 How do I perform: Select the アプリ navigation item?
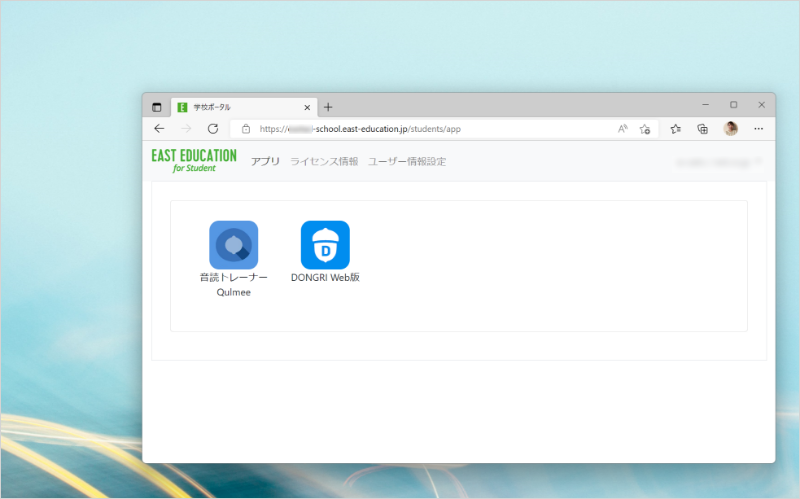[265, 161]
